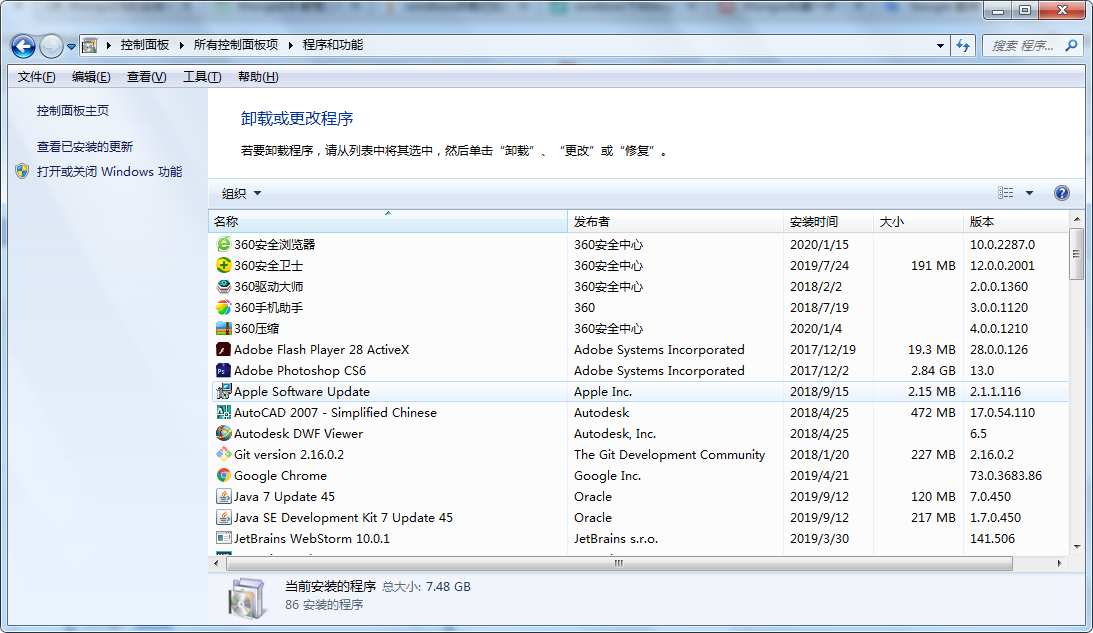Open the 编辑(E) menu
Image resolution: width=1093 pixels, height=633 pixels.
91,77
